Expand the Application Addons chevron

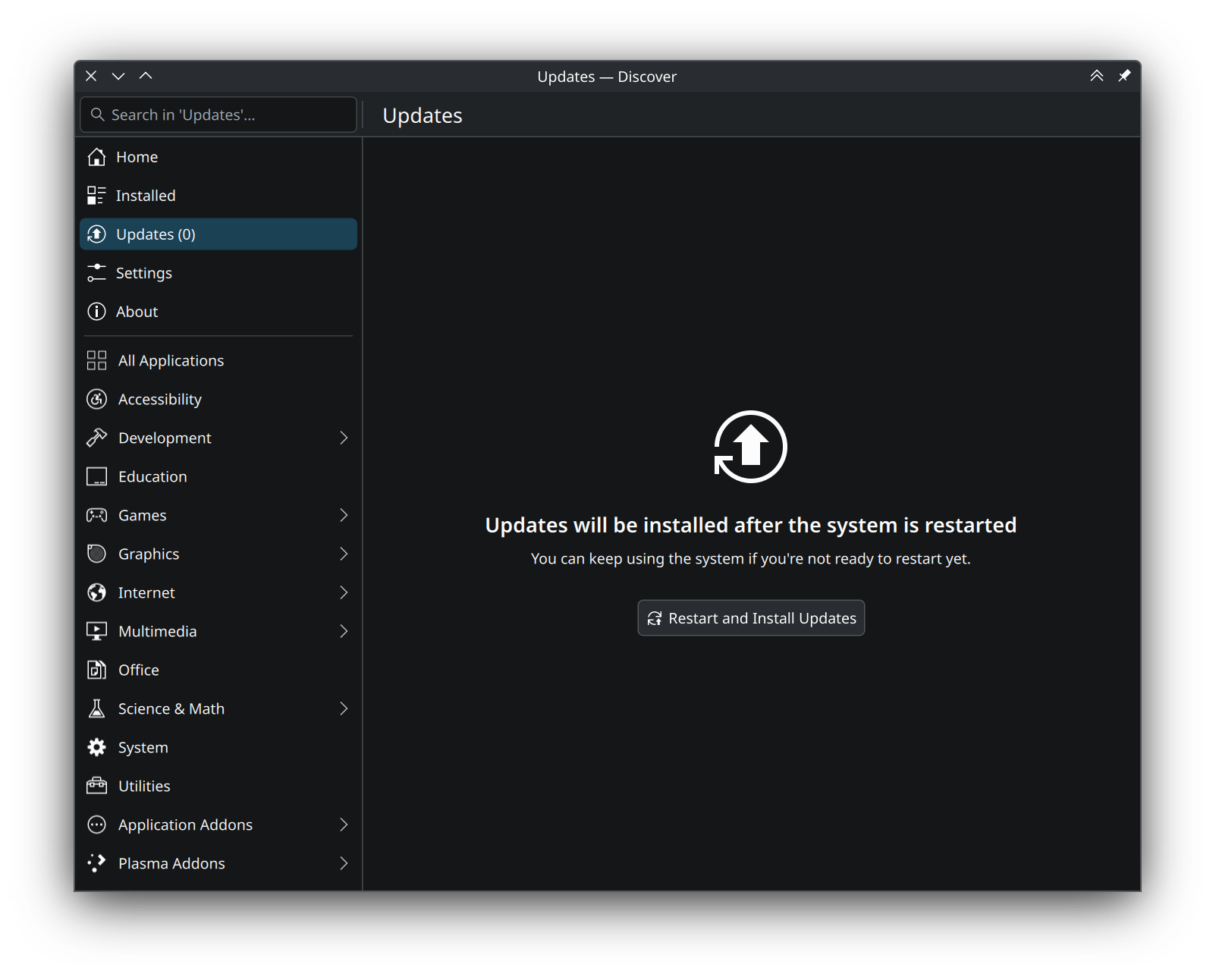[x=344, y=825]
